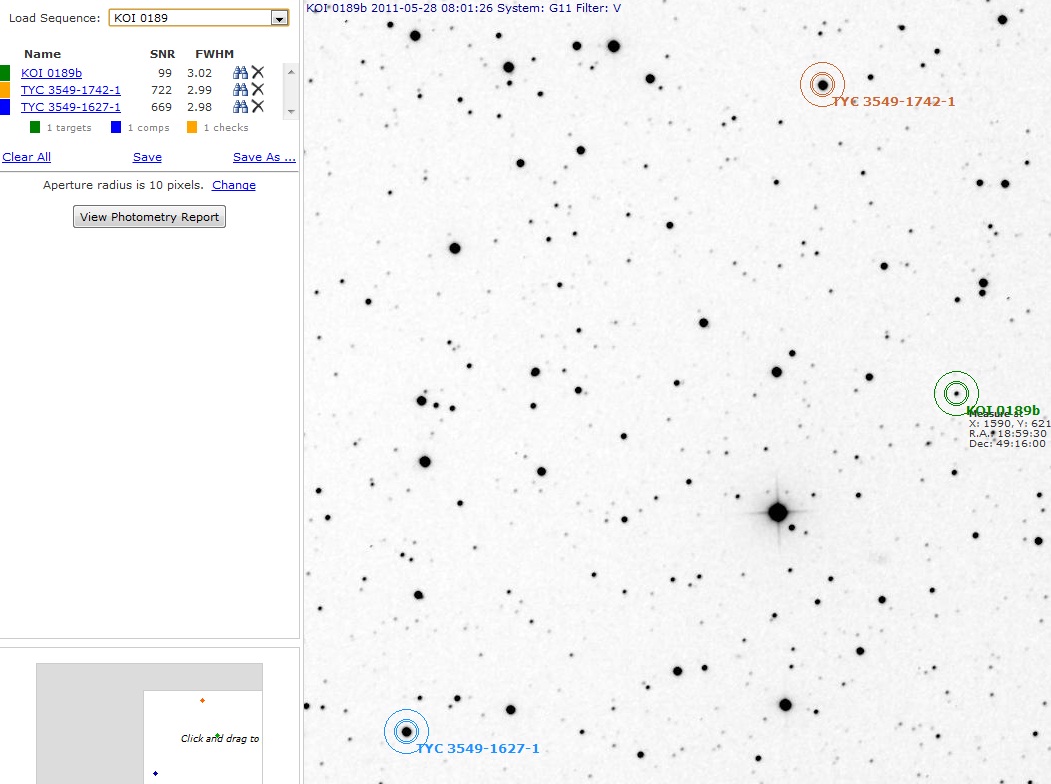The image size is (1051, 784).
Task: Click Clear All link
Action: point(27,157)
